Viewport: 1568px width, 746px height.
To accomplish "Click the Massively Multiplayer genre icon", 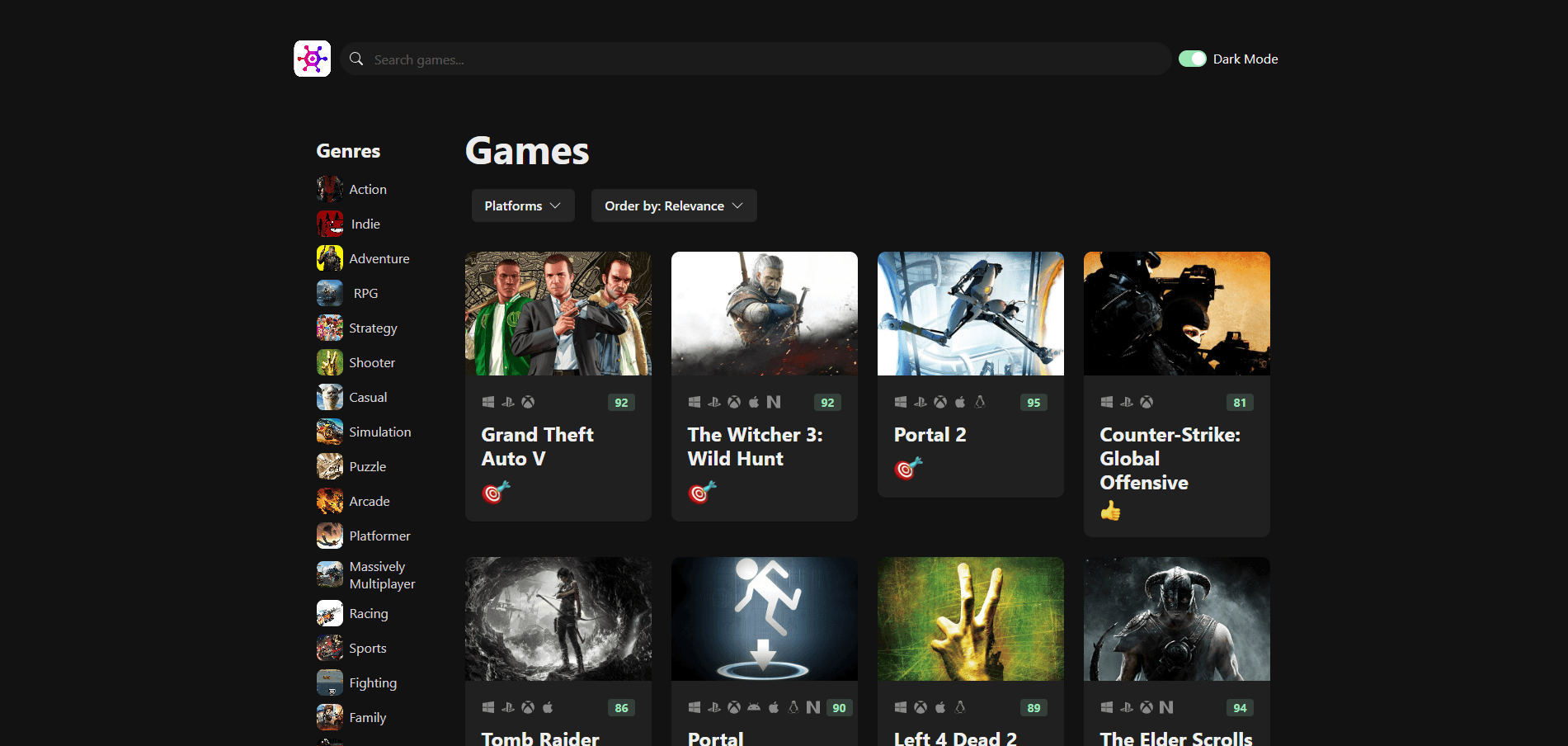I will [x=330, y=574].
